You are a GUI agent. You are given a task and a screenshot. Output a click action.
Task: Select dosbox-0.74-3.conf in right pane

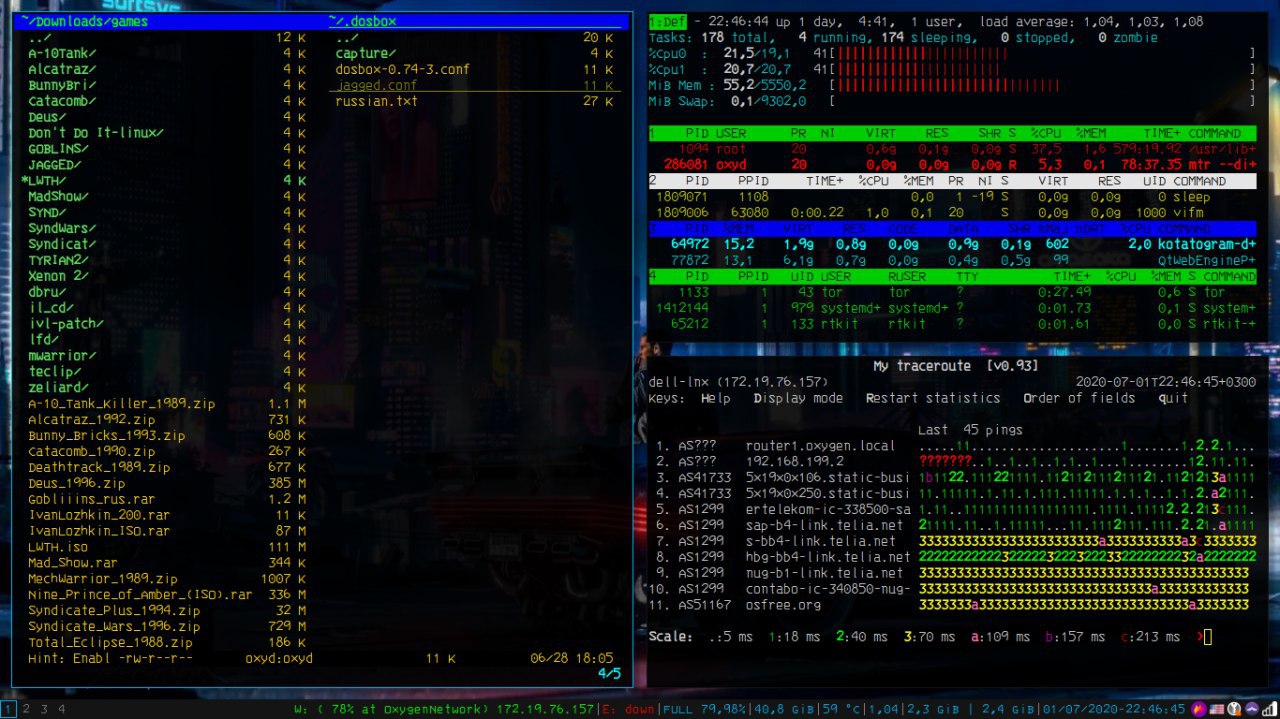click(x=402, y=70)
